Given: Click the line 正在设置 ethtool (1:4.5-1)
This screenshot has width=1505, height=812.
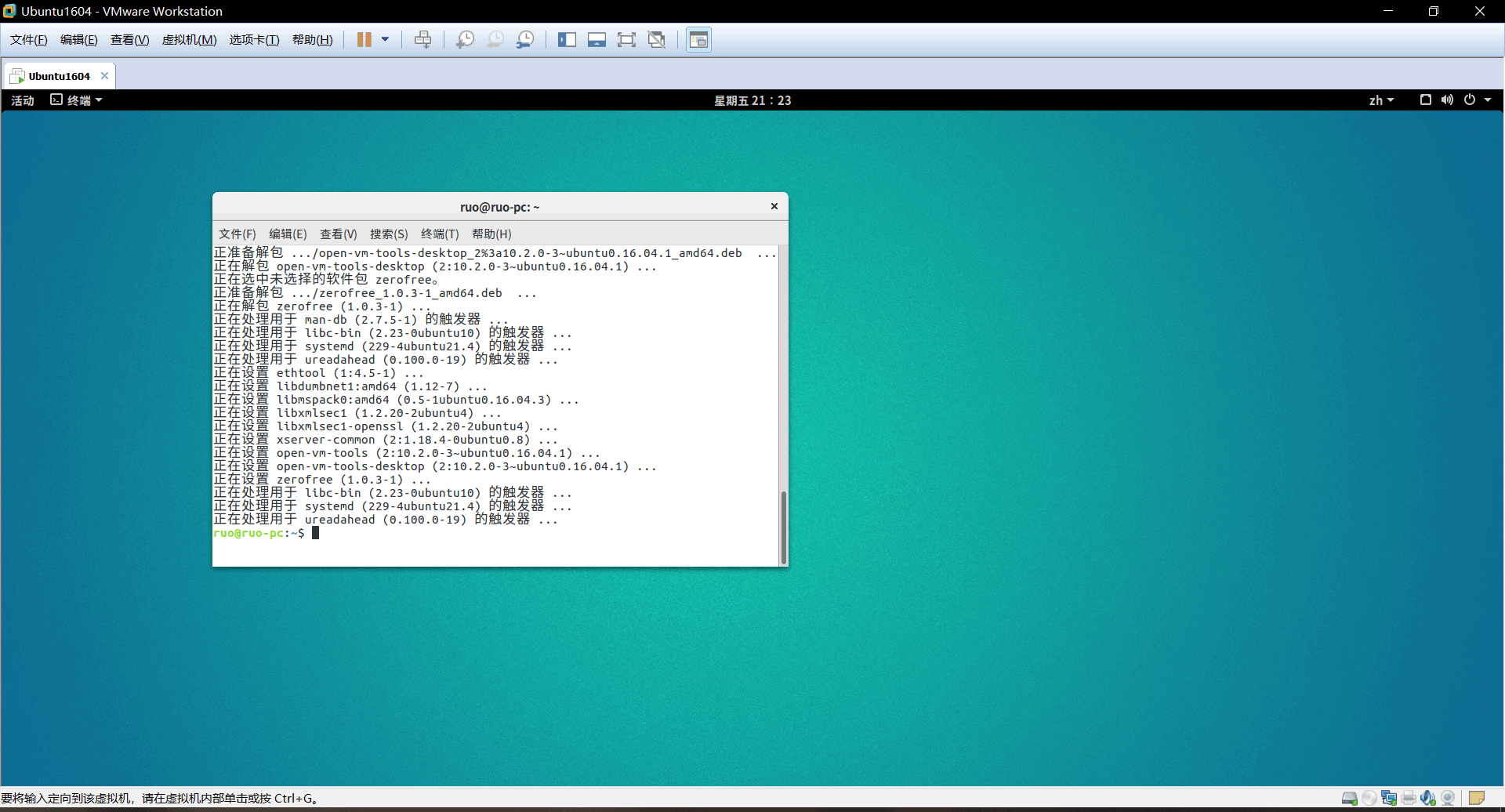Looking at the screenshot, I should click(x=318, y=373).
